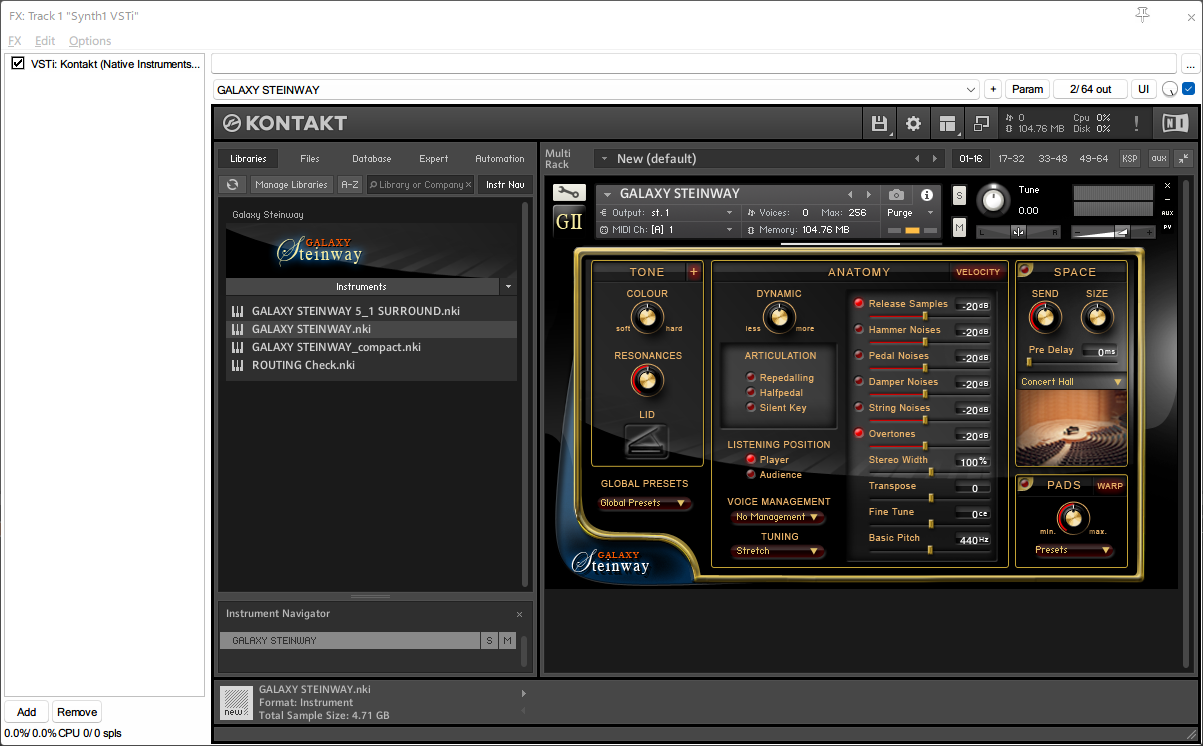Image resolution: width=1203 pixels, height=746 pixels.
Task: Go to next multi rack preset
Action: coord(935,159)
